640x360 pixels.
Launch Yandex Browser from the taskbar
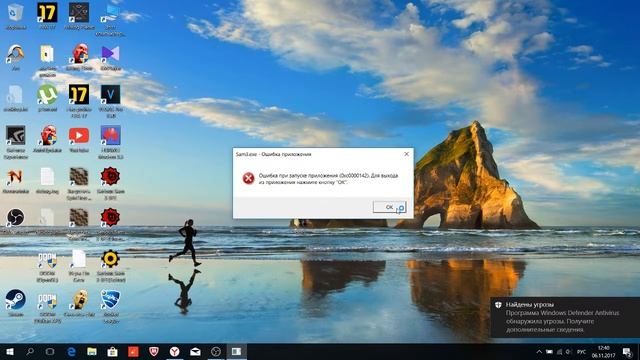(175, 351)
